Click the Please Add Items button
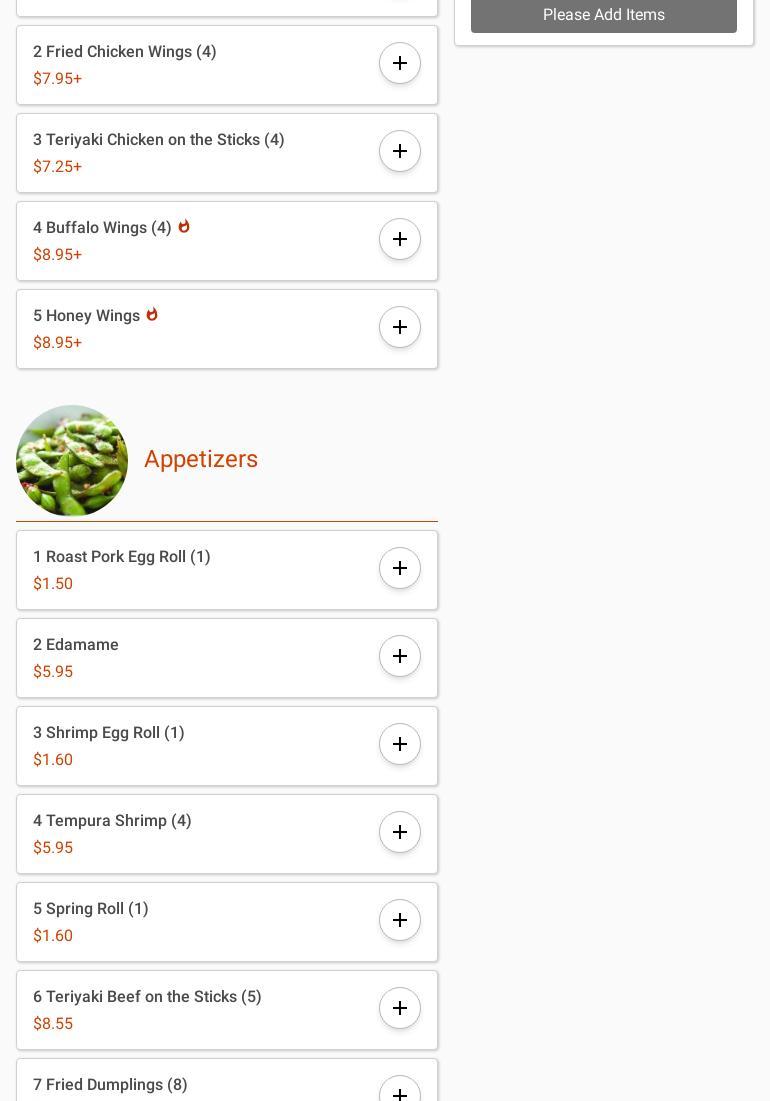This screenshot has width=770, height=1101. pos(603,15)
